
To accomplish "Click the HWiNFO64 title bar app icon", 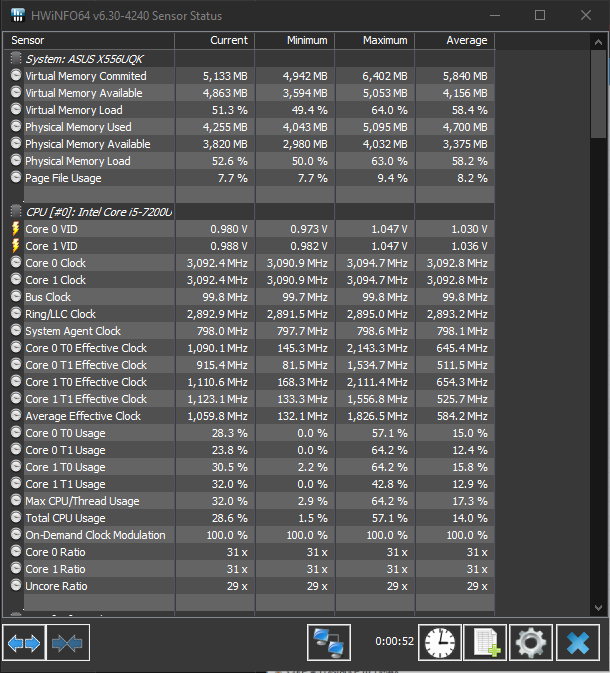I will point(18,15).
